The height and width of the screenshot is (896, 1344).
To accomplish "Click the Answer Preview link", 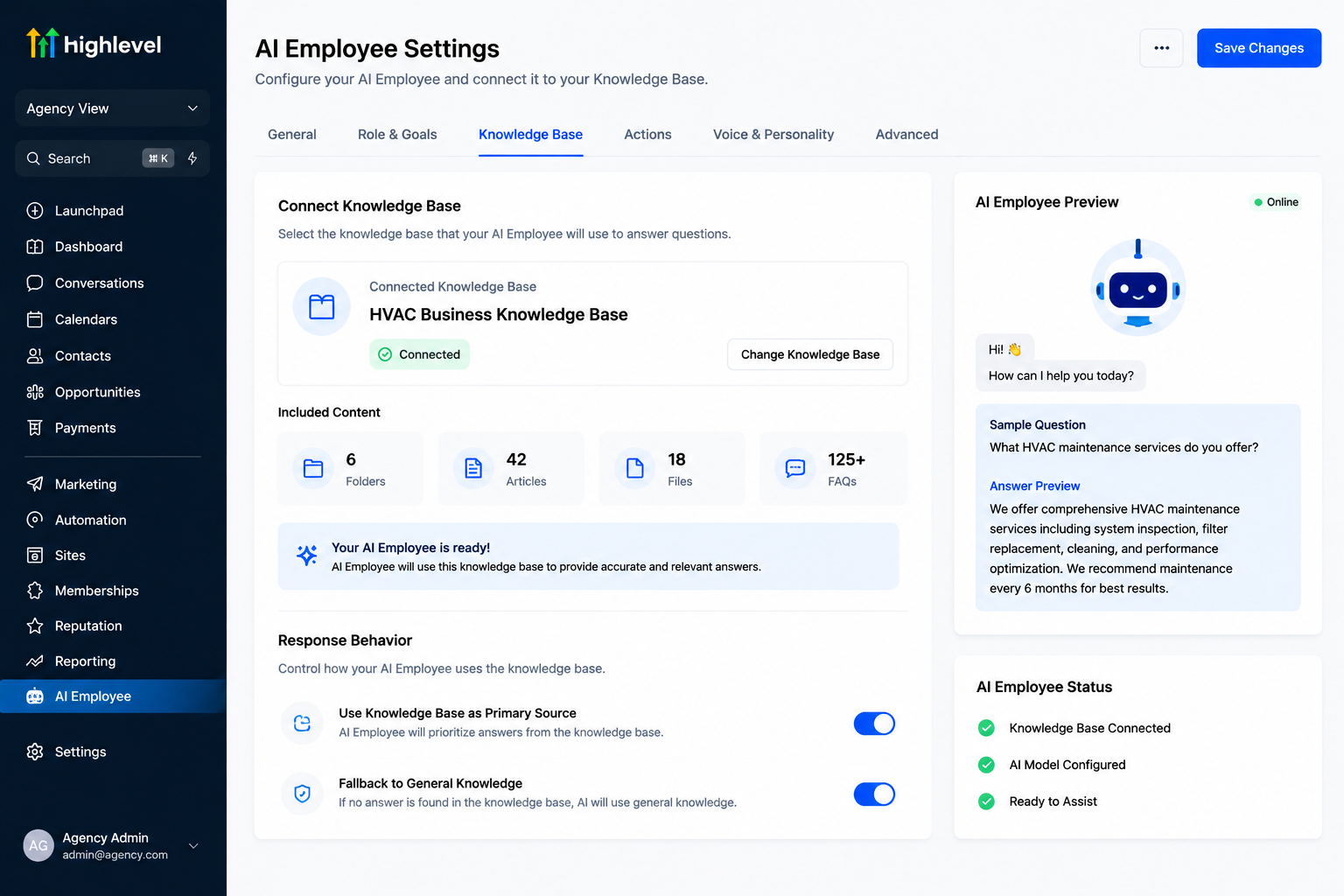I will click(1034, 486).
